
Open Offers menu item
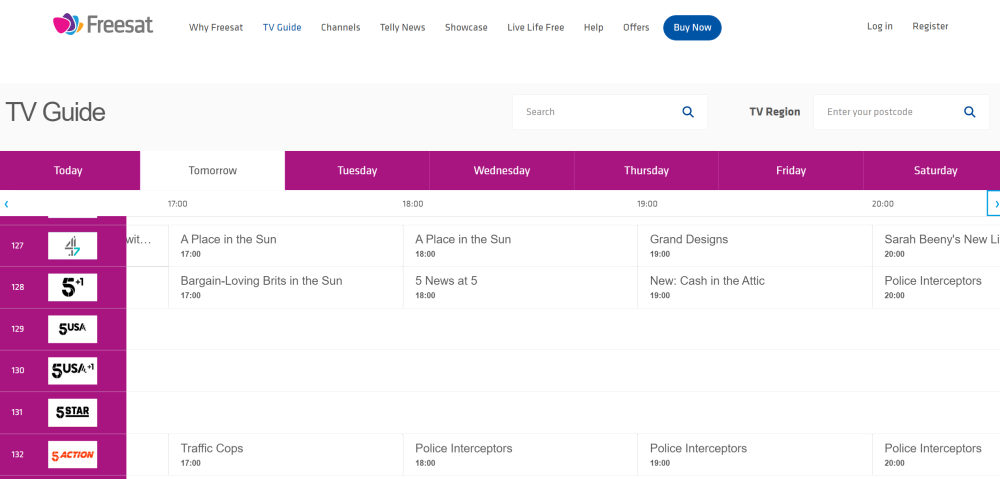(x=636, y=27)
